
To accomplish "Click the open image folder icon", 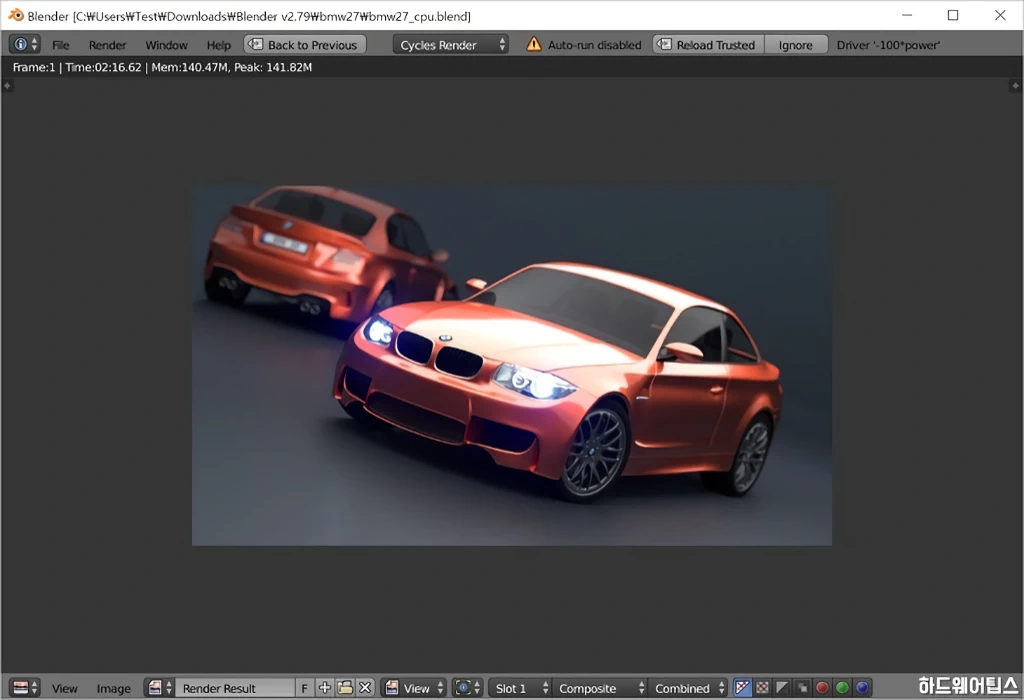I will point(345,688).
